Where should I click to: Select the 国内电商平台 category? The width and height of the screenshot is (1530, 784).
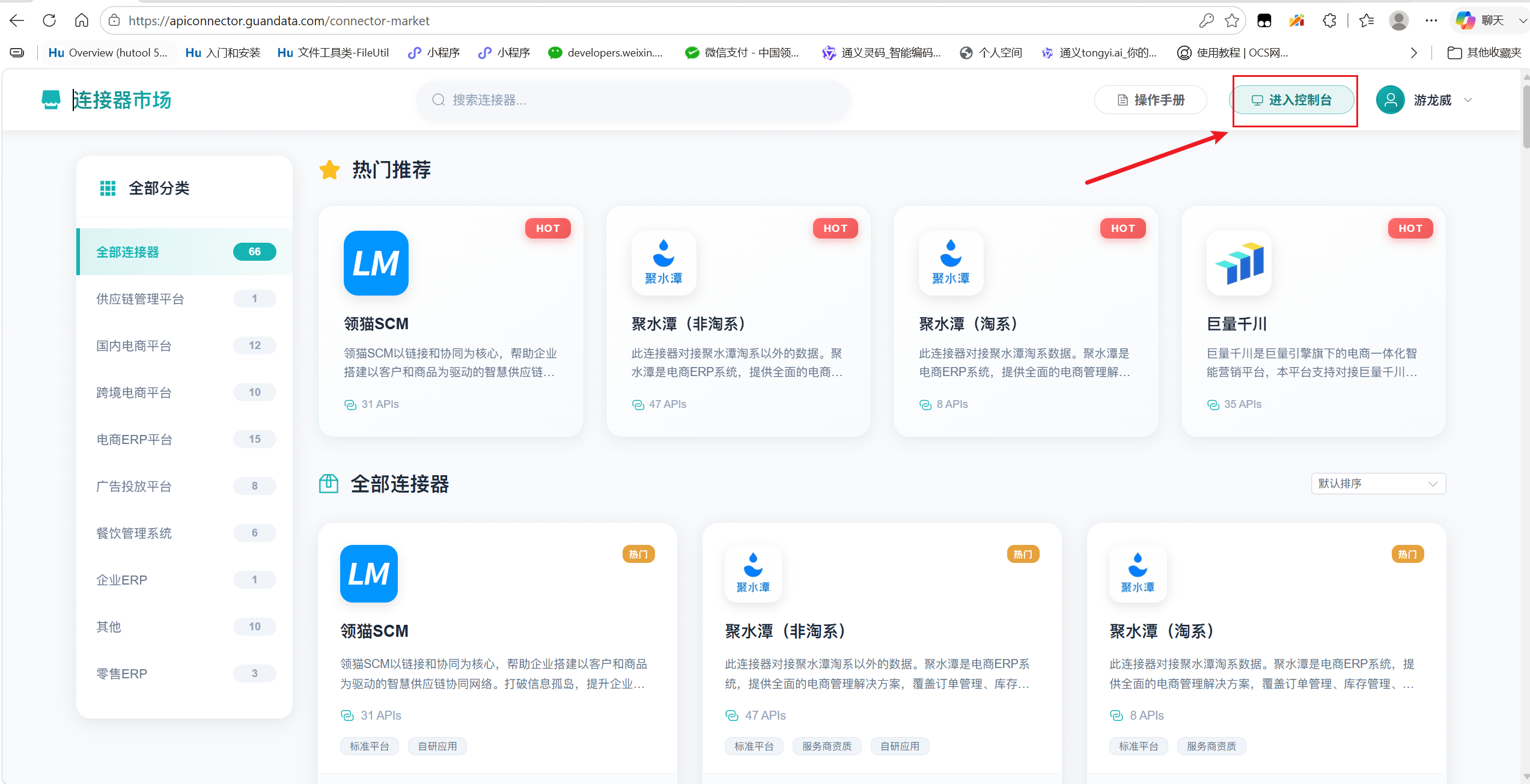pyautogui.click(x=184, y=345)
